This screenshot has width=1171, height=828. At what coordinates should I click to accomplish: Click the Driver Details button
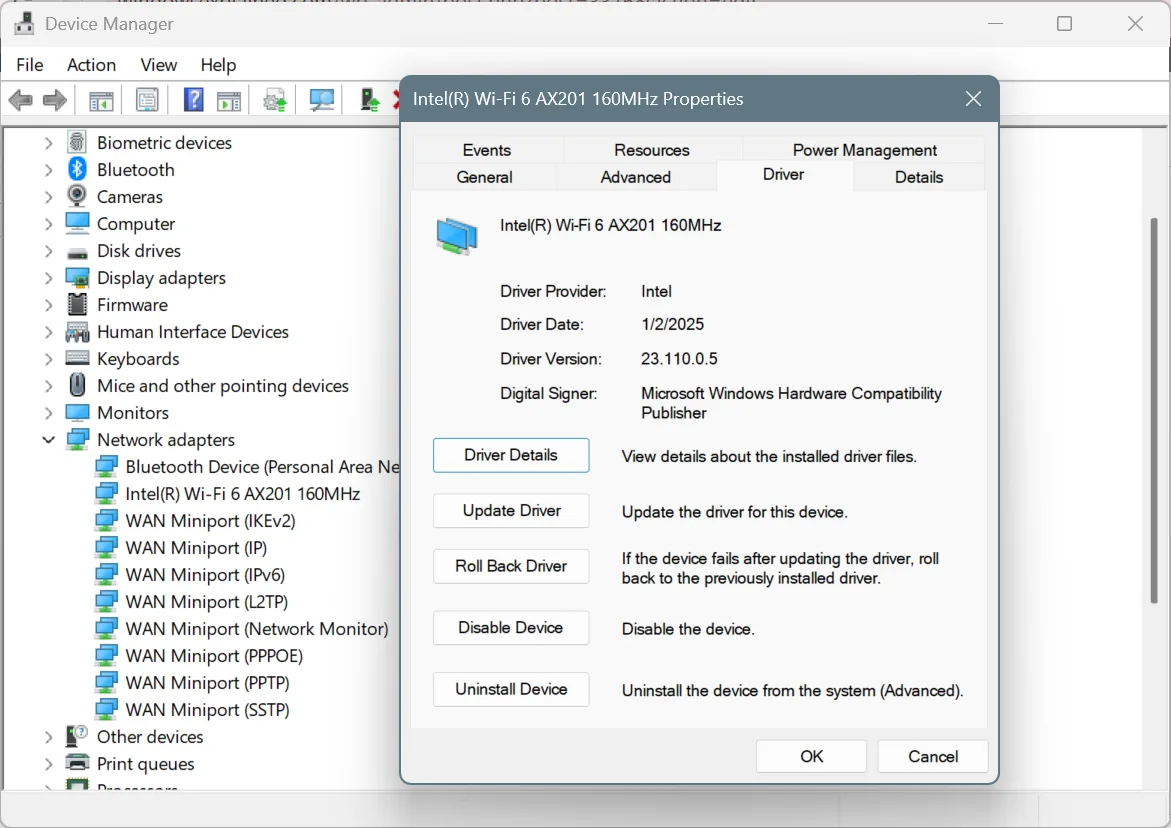click(x=511, y=455)
